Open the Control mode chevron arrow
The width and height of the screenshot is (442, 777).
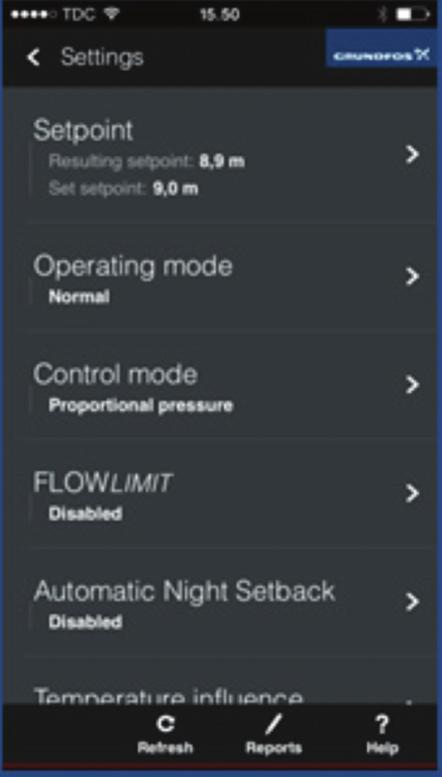click(412, 385)
